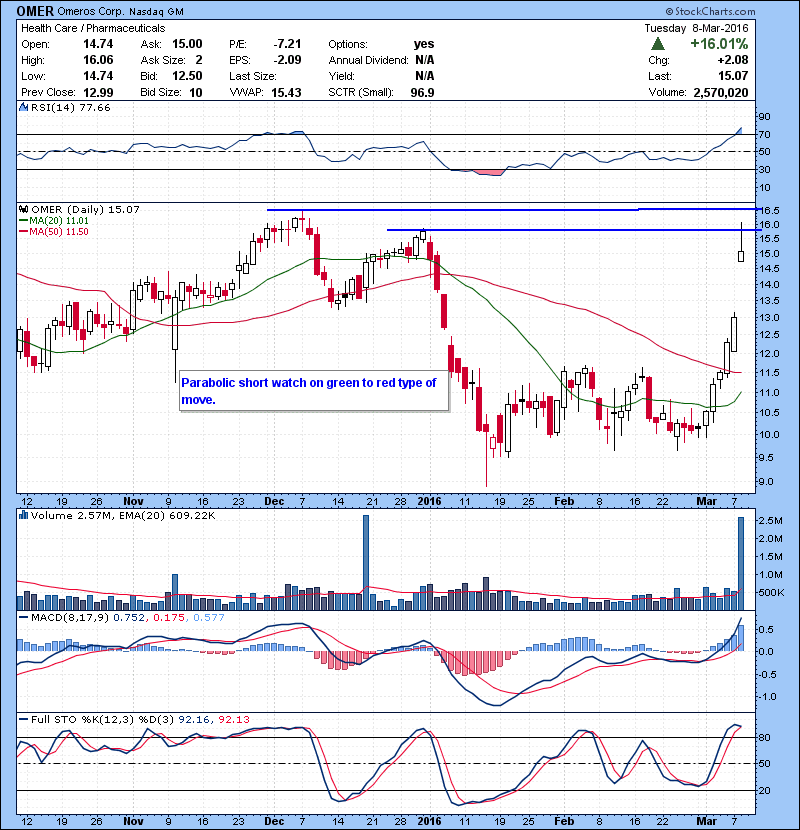Click the Options value yes

(424, 44)
